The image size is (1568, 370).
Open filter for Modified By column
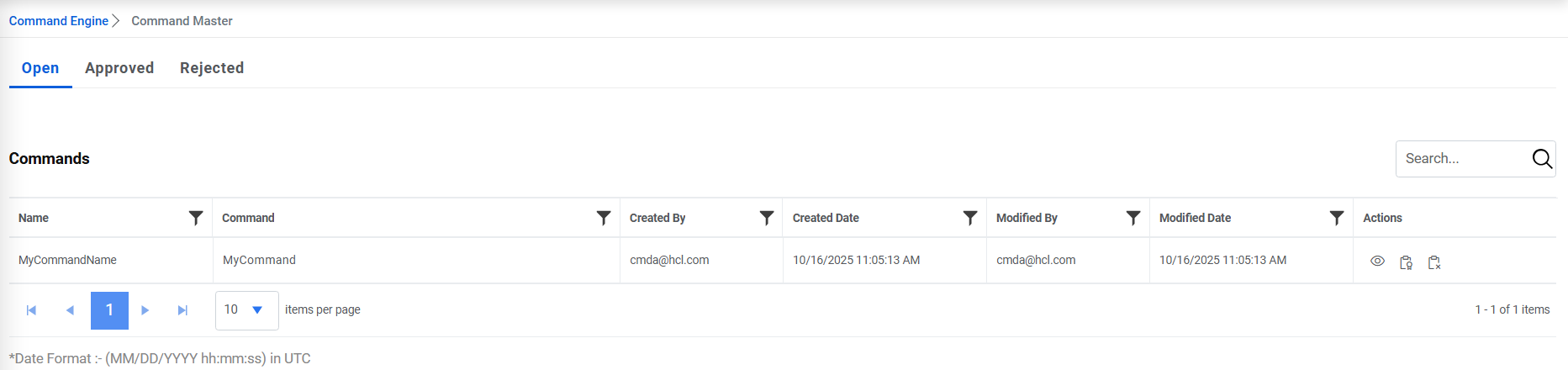point(1133,218)
